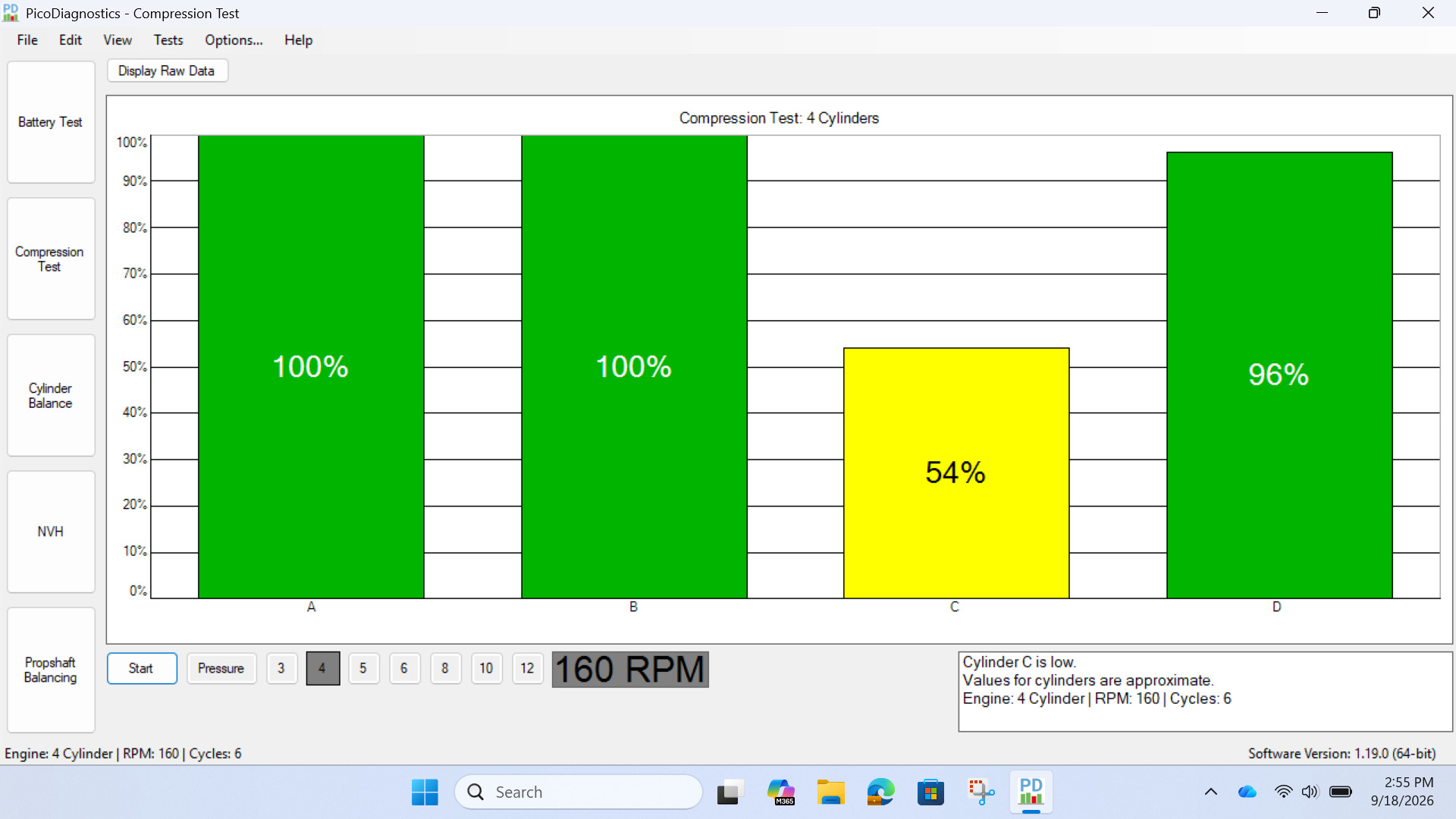Show hidden system tray icons

(1211, 792)
